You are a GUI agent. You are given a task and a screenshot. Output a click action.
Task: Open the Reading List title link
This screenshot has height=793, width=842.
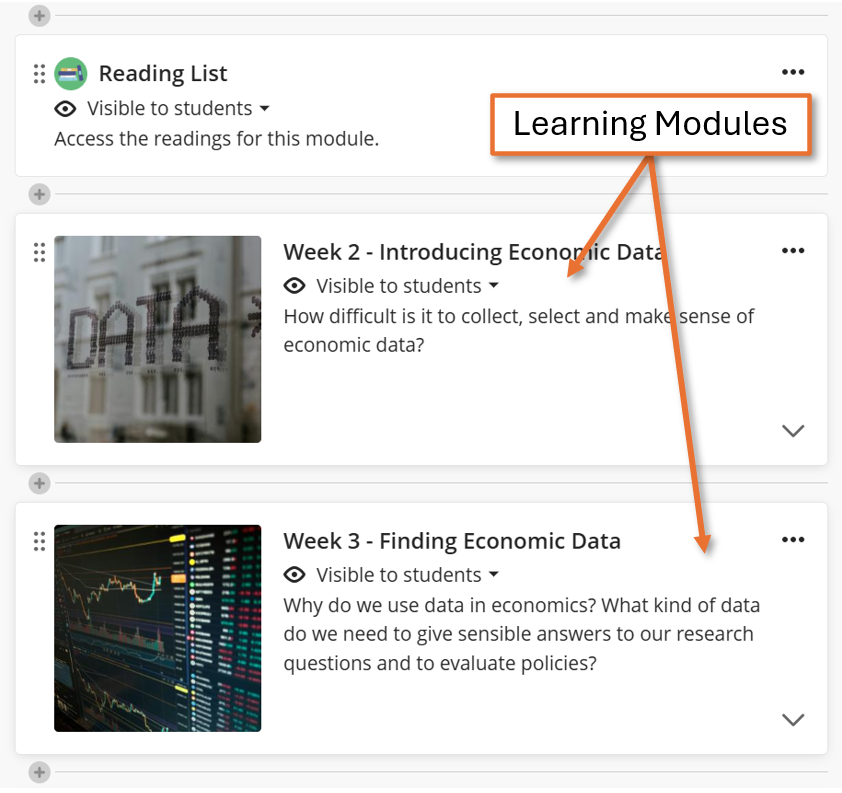point(163,73)
